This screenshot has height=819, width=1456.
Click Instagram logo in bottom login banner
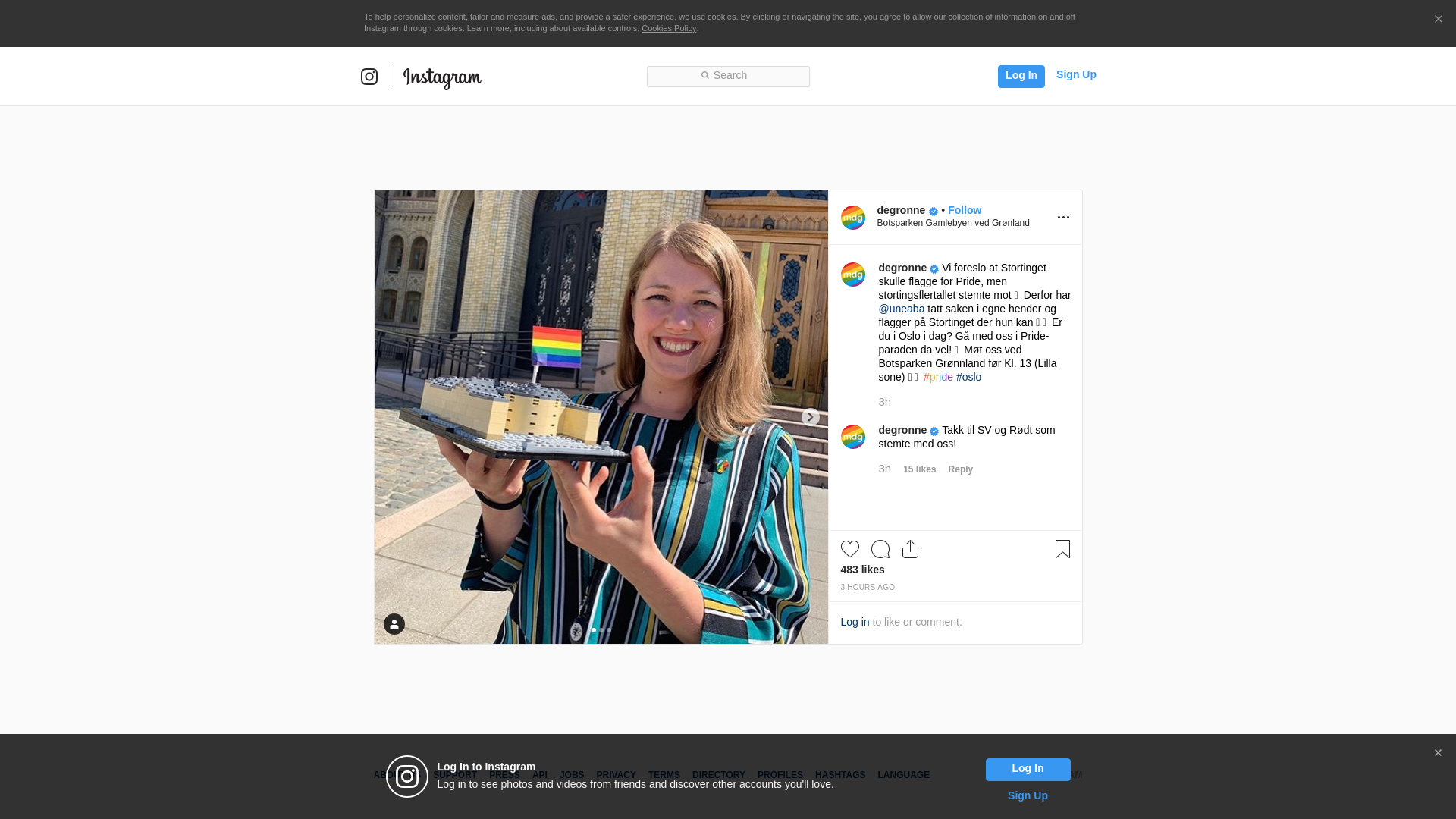click(407, 777)
